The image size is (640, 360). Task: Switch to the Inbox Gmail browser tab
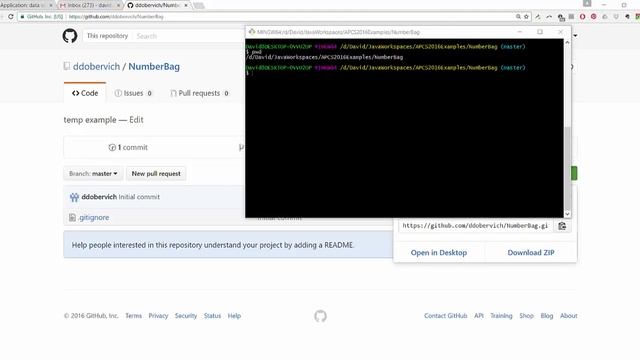(89, 5)
